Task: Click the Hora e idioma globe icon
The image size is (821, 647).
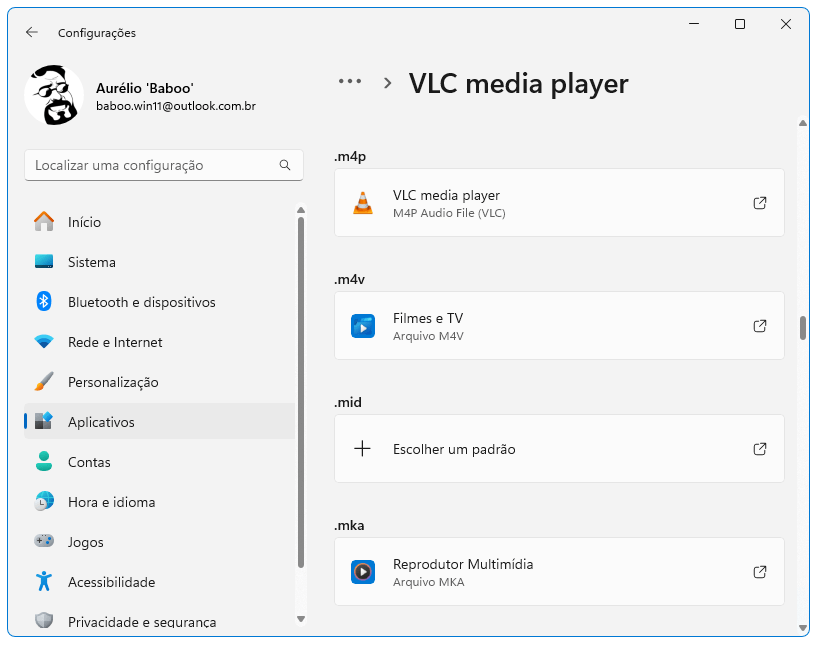Action: pyautogui.click(x=44, y=501)
